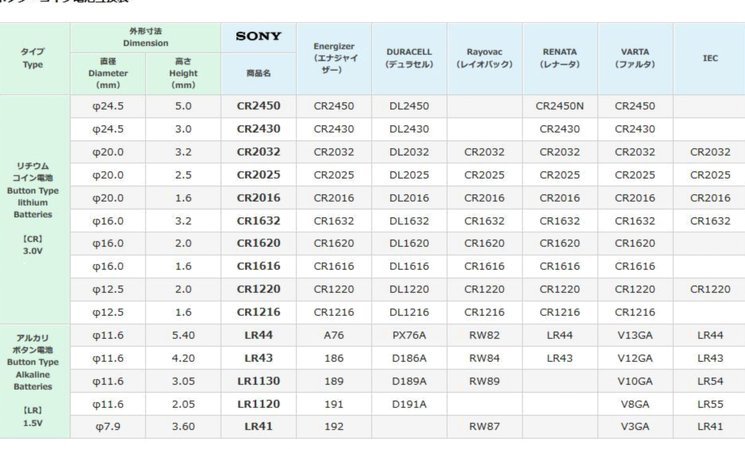This screenshot has height=449, width=745.
Task: Click the DL2016 cell
Action: [409, 198]
